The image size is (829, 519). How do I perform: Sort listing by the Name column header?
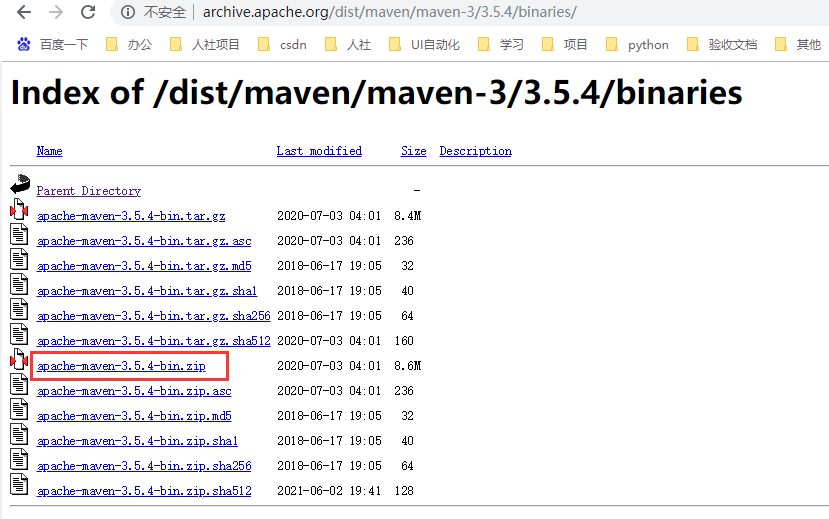coord(49,151)
